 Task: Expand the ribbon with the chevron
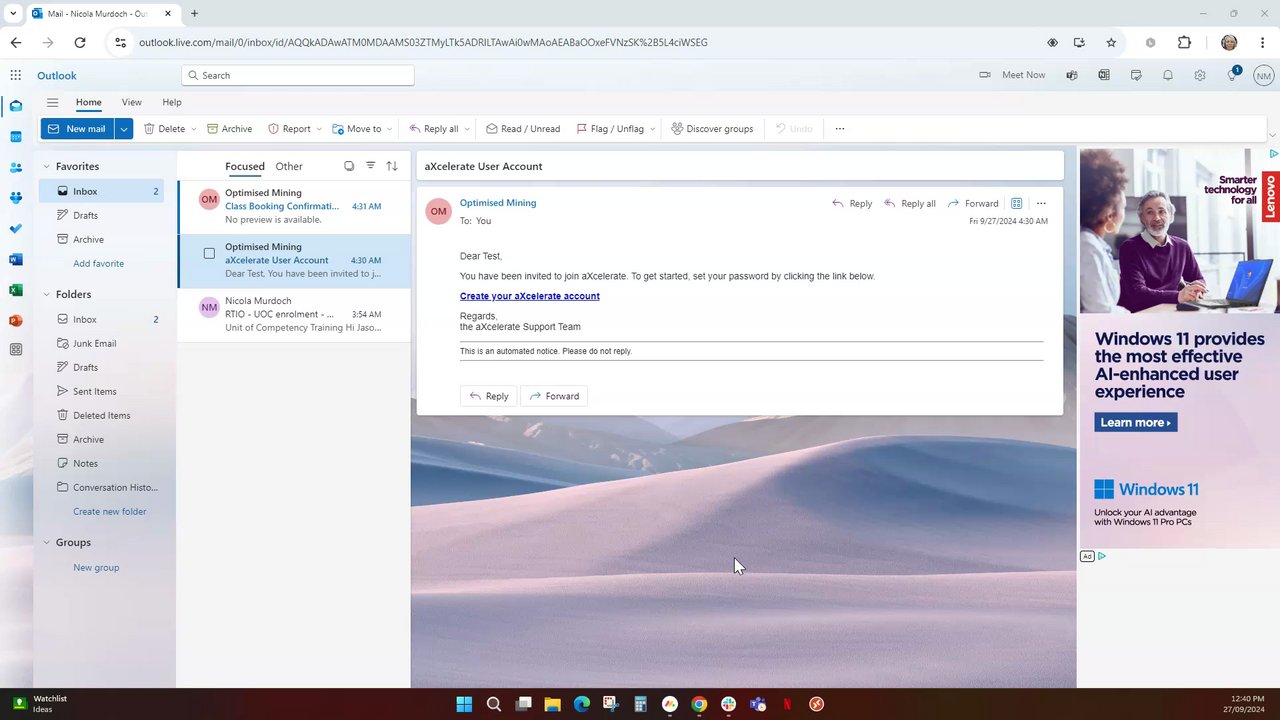[x=1272, y=135]
